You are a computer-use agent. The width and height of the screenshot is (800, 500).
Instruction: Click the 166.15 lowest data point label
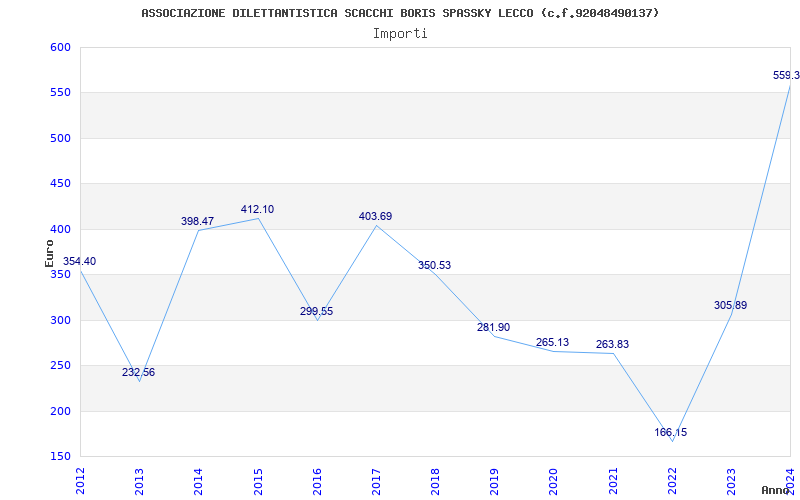[x=671, y=433]
